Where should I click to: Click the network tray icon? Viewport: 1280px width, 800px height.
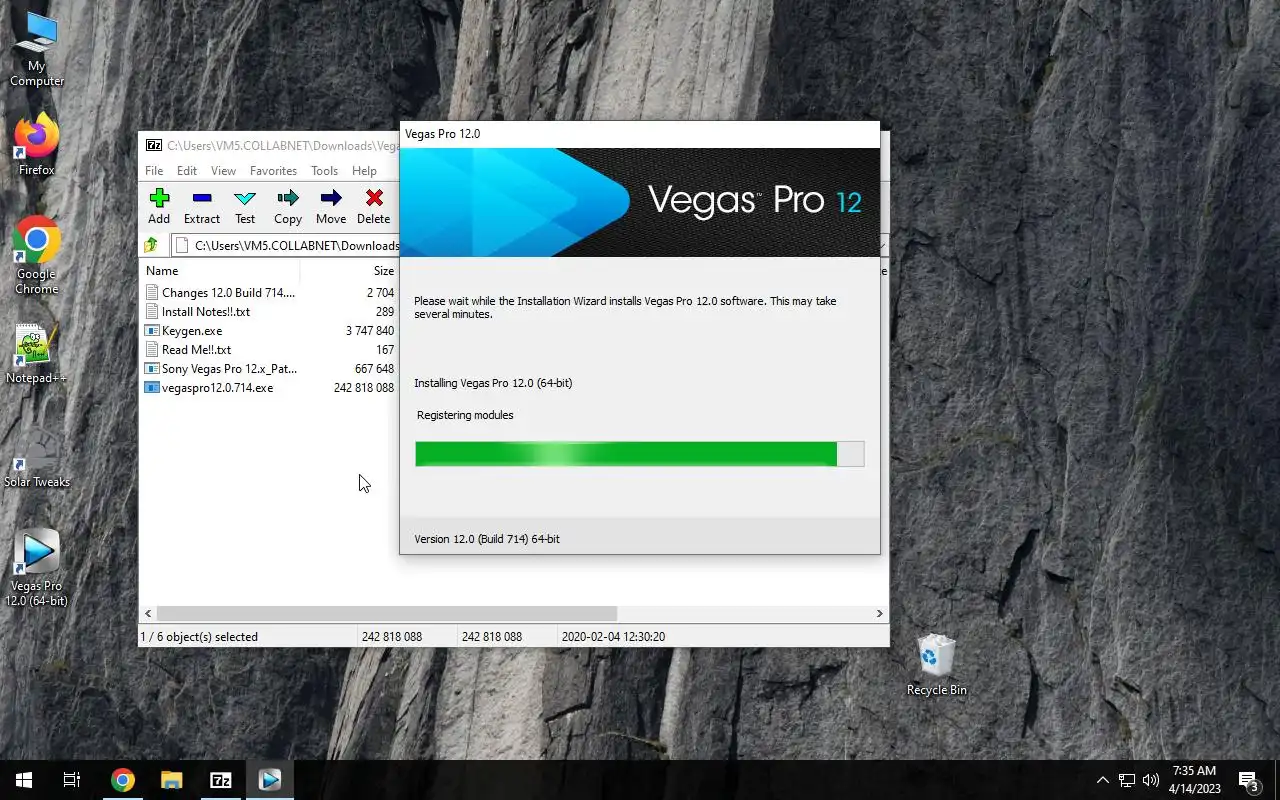click(1127, 780)
